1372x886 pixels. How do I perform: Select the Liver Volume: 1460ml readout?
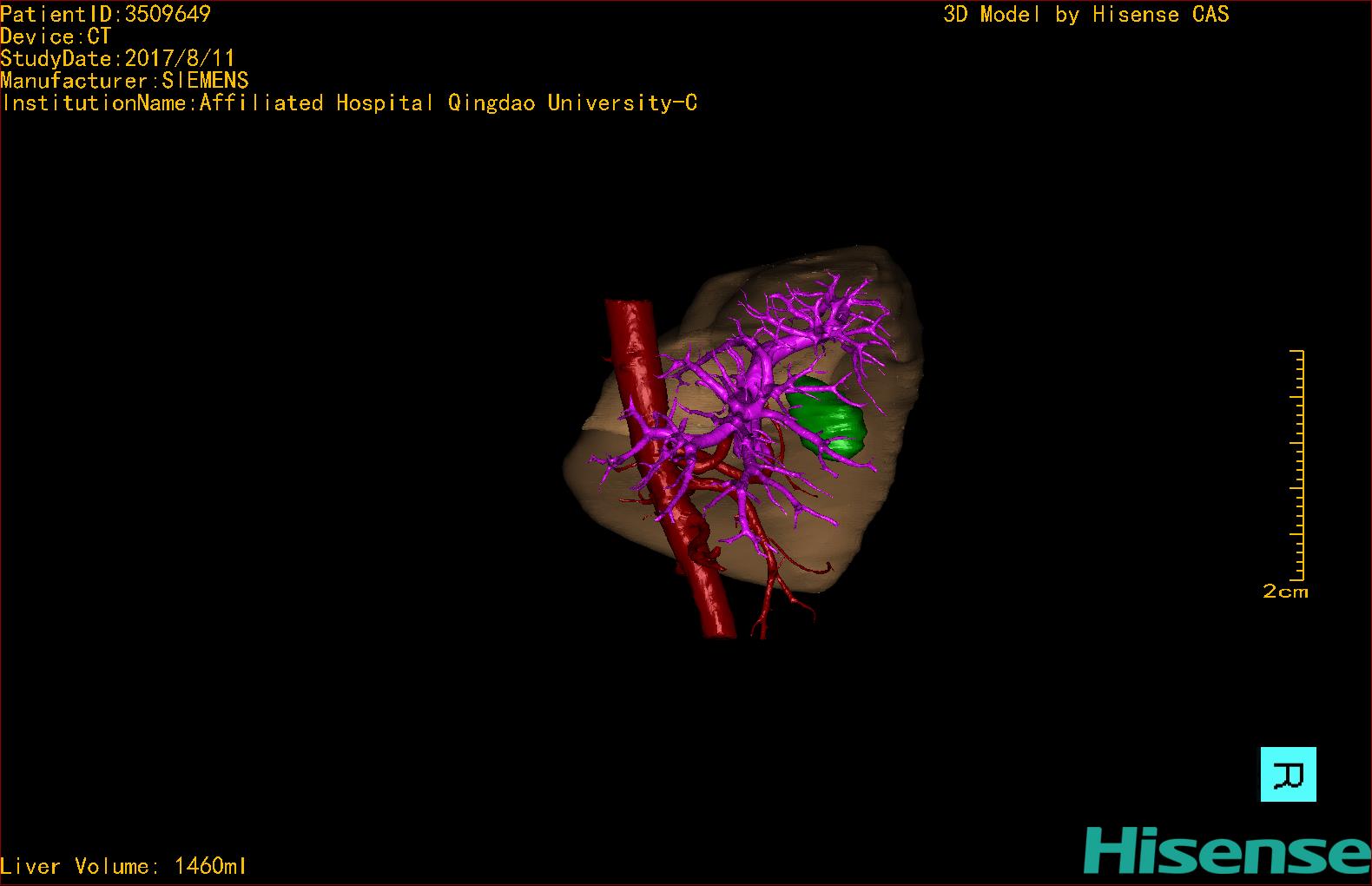point(123,866)
